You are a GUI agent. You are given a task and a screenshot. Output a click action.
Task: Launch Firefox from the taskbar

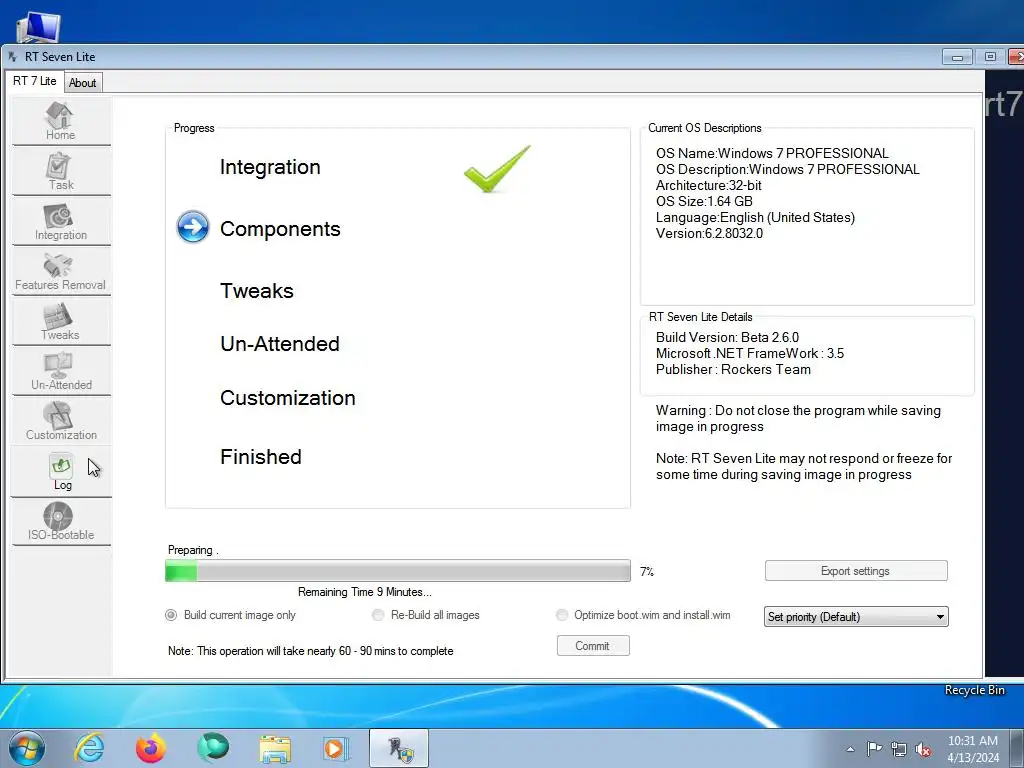tap(151, 748)
